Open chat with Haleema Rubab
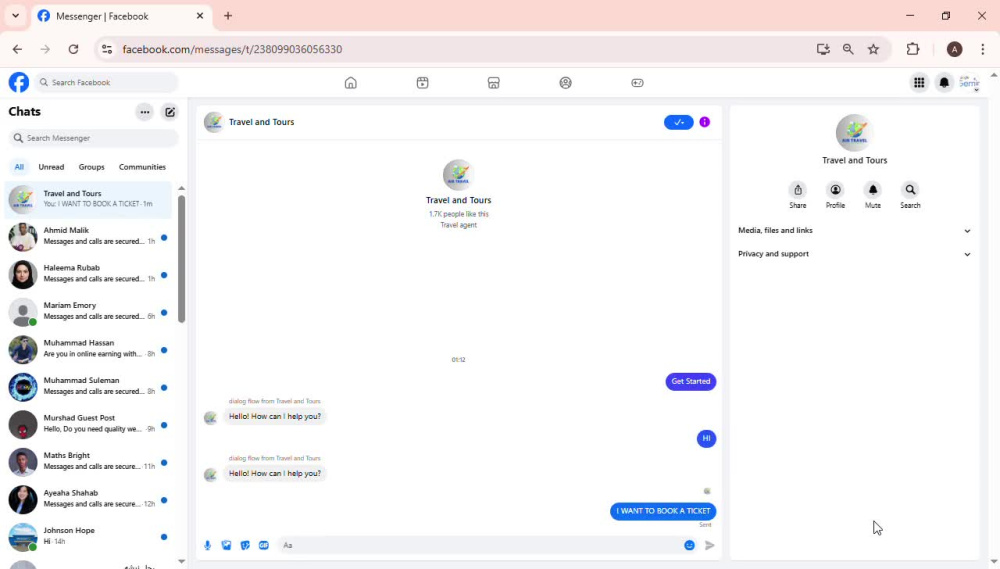The image size is (1000, 569). point(88,274)
